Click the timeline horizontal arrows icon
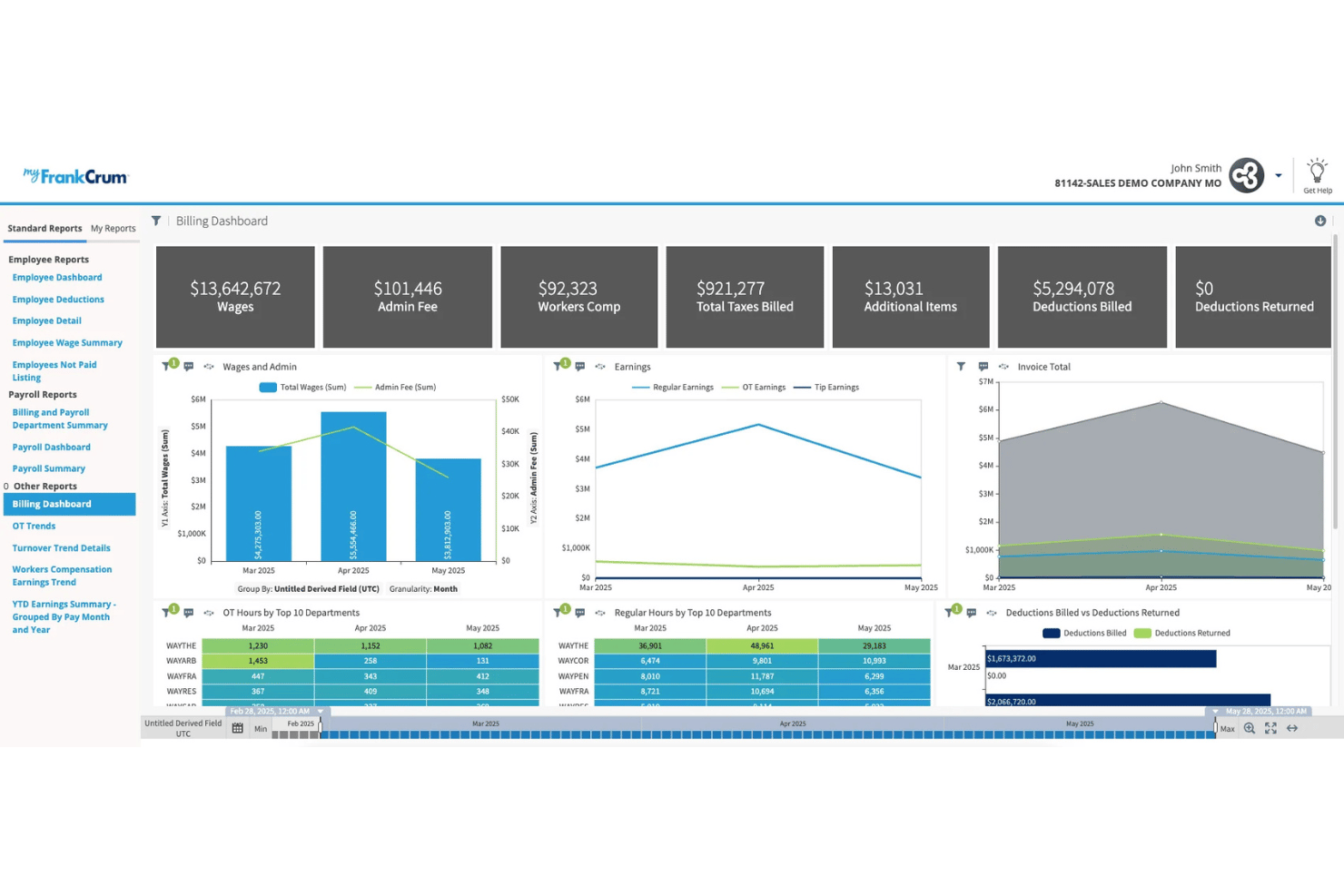 pyautogui.click(x=1292, y=728)
